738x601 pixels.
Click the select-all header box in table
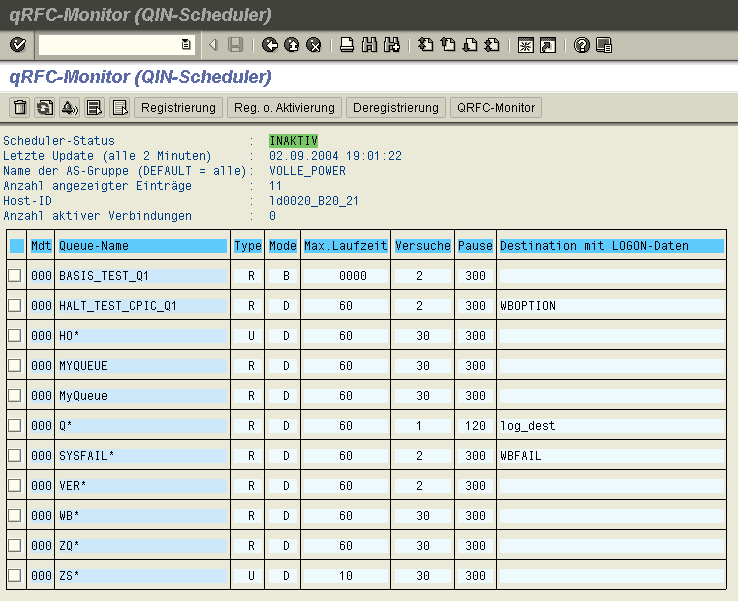[x=16, y=246]
